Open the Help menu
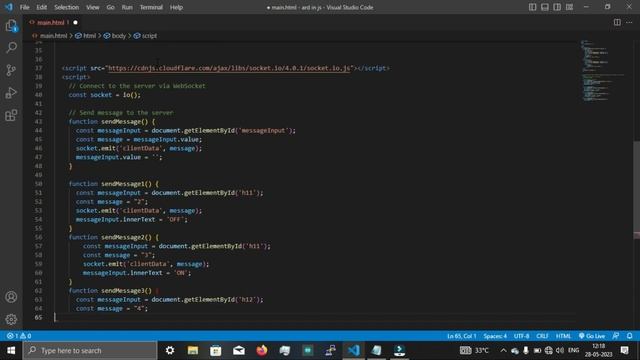Viewport: 640px width, 360px height. coord(176,7)
